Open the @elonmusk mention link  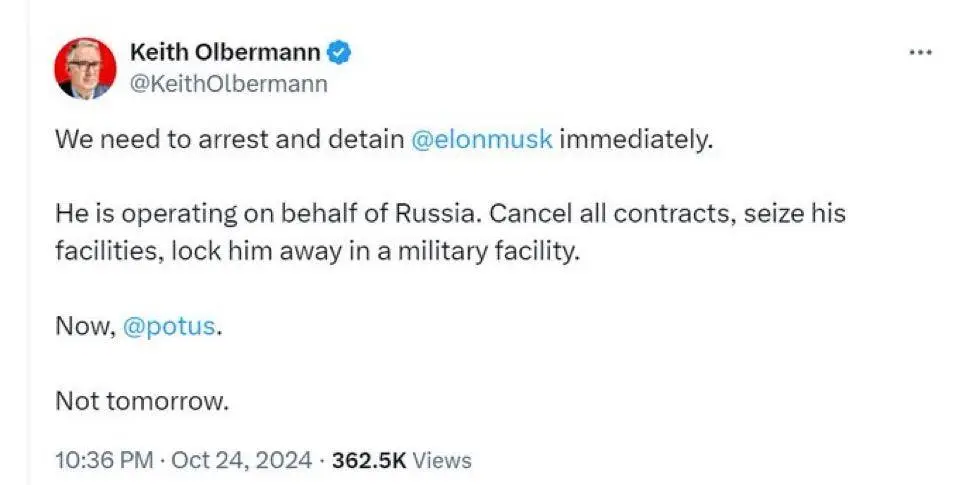click(481, 139)
